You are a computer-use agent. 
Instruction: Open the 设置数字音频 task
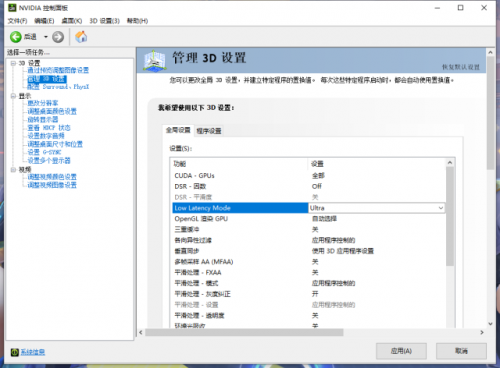click(46, 136)
